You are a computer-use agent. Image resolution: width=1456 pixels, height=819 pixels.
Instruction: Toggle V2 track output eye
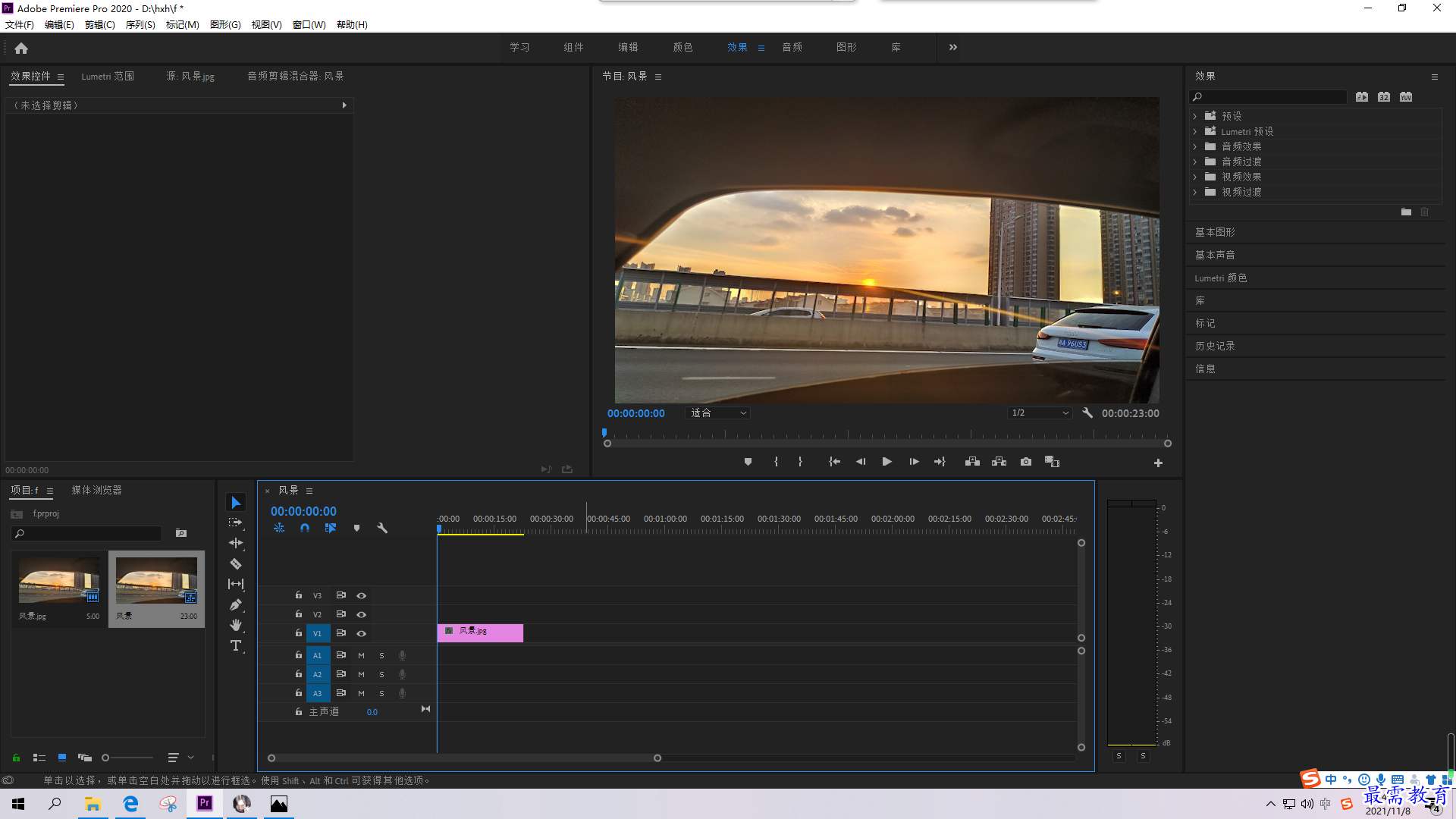(362, 615)
